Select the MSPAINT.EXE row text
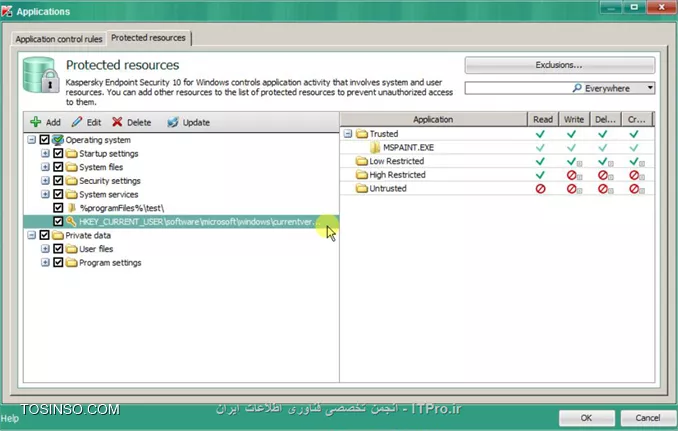The image size is (678, 431). pyautogui.click(x=409, y=147)
